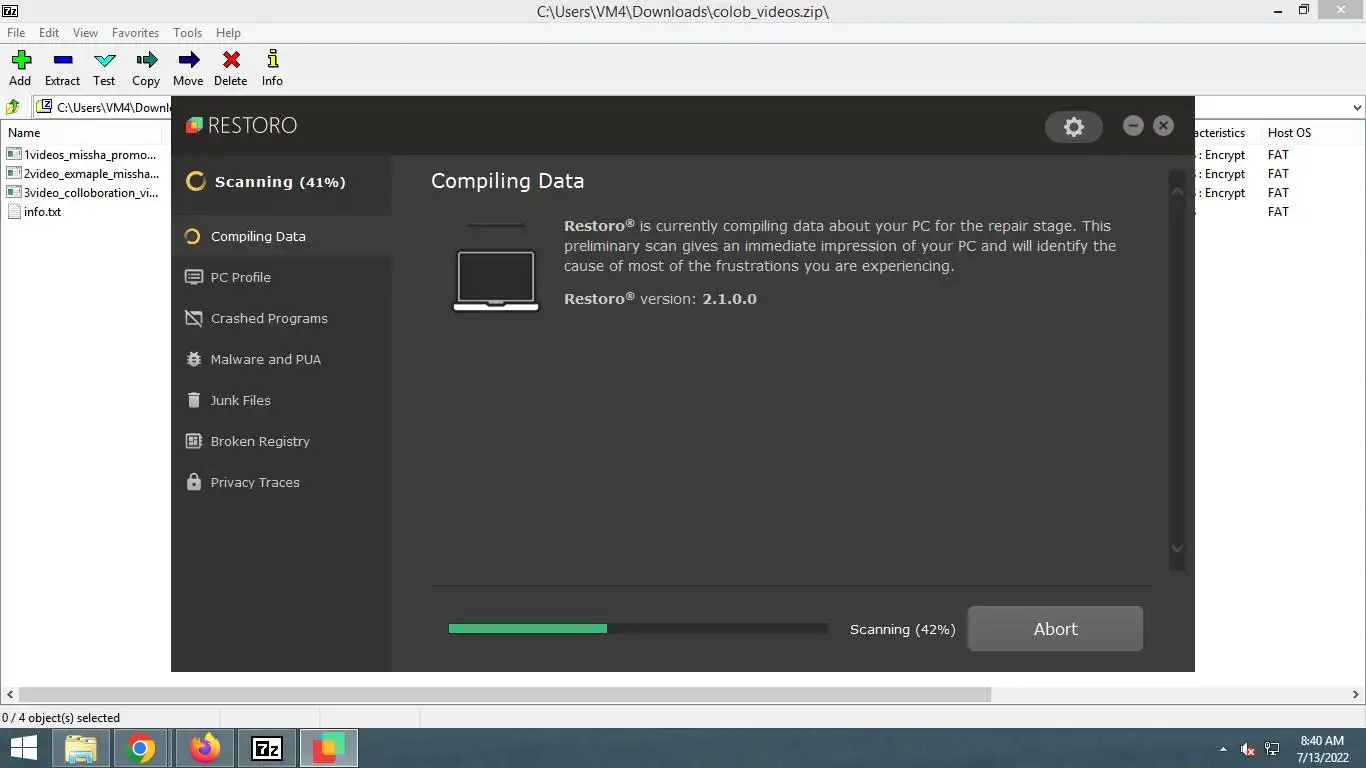Click the Restoro vertical scrollbar down arrow
1366x768 pixels.
pos(1177,548)
